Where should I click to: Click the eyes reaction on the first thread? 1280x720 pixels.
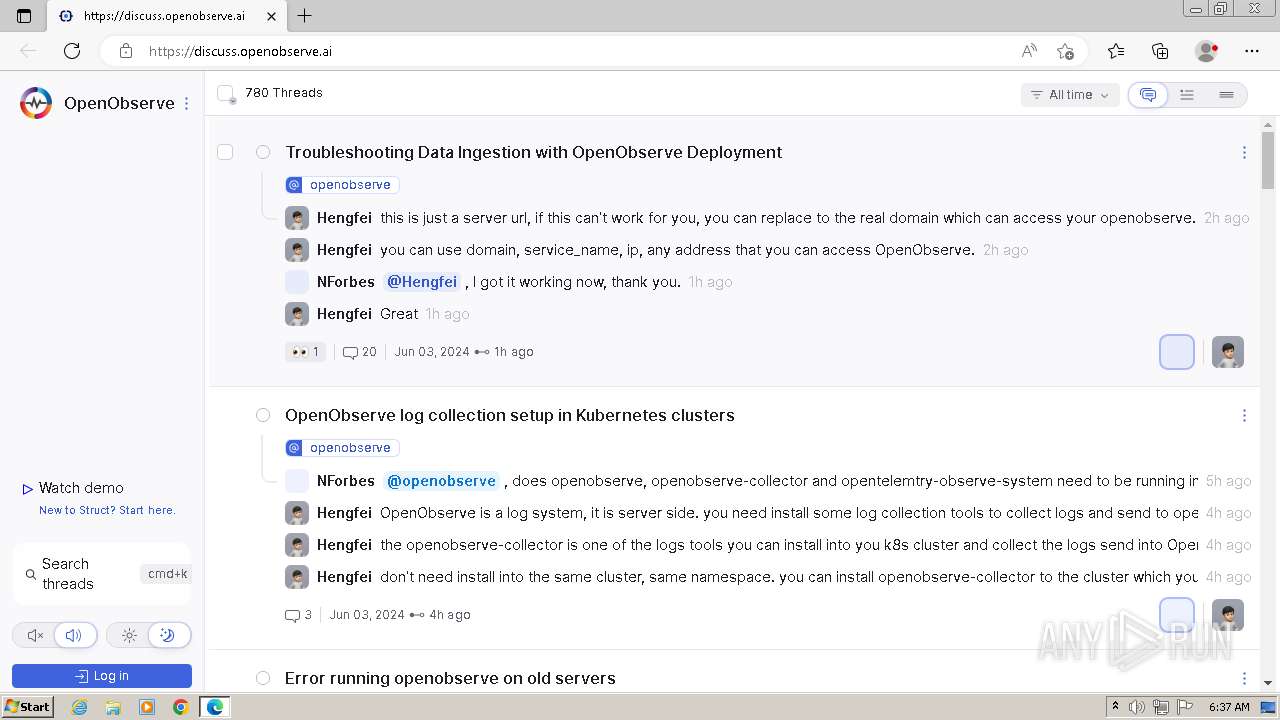click(x=305, y=352)
